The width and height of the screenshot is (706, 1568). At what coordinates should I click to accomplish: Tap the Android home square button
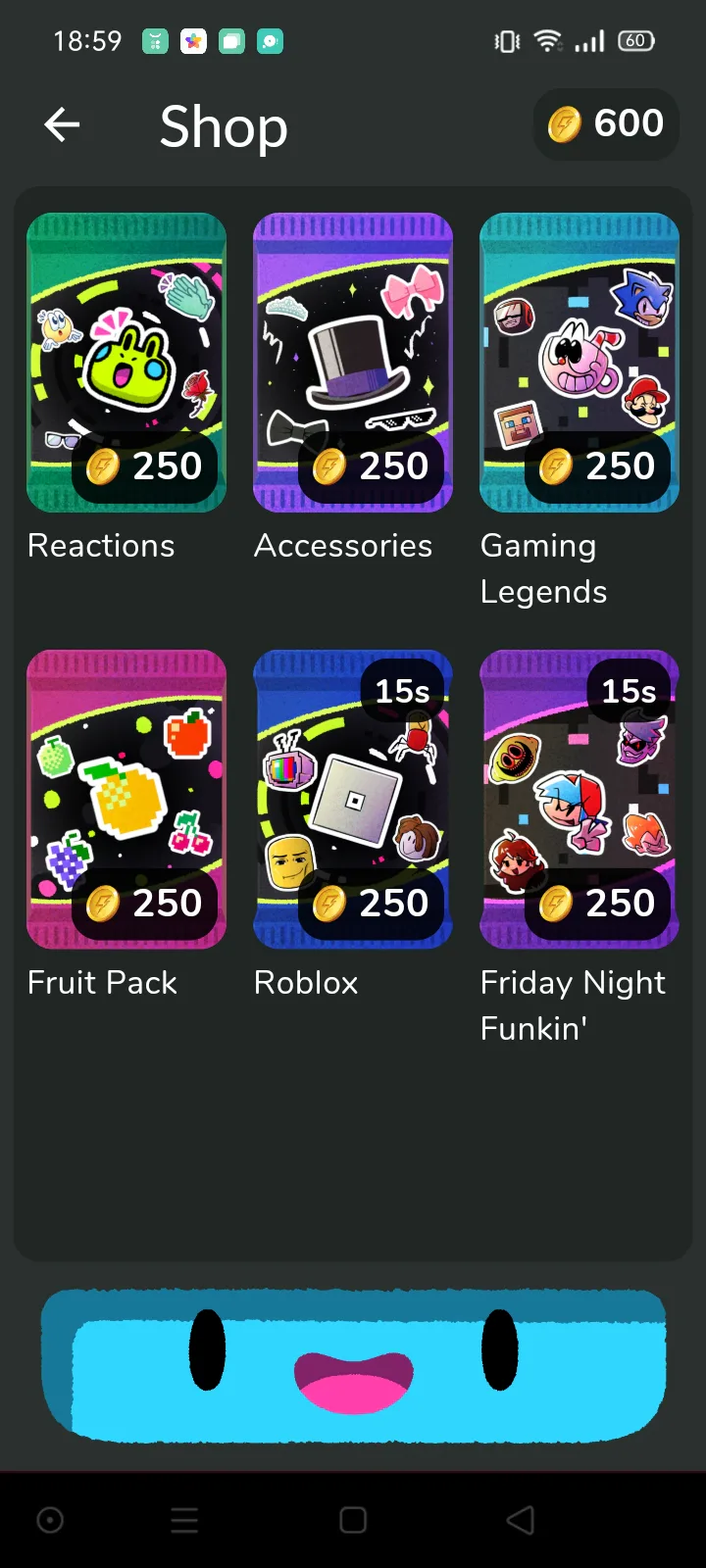(353, 1520)
